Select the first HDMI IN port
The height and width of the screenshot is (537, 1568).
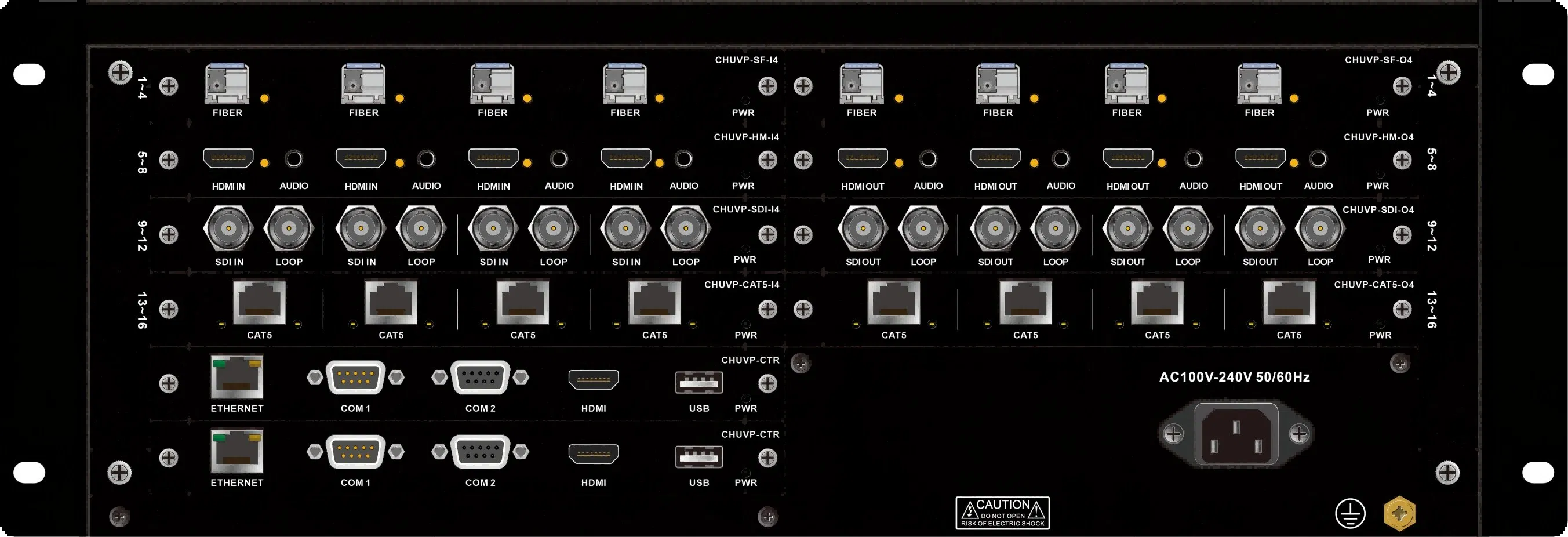click(x=228, y=158)
